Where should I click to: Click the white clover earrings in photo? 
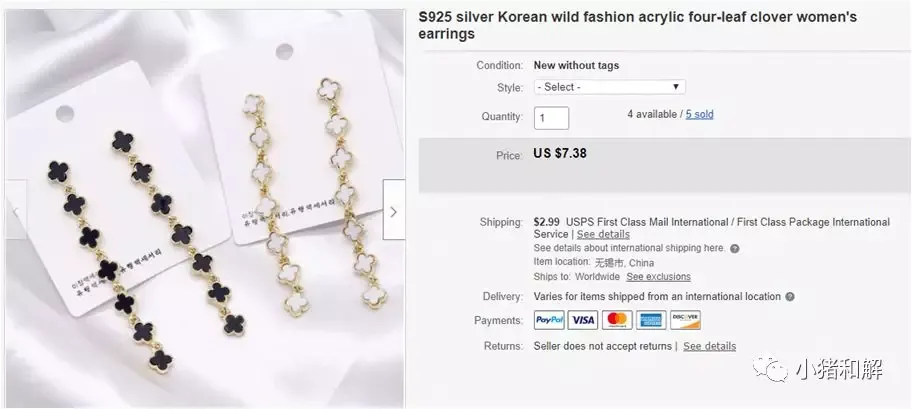[317, 197]
